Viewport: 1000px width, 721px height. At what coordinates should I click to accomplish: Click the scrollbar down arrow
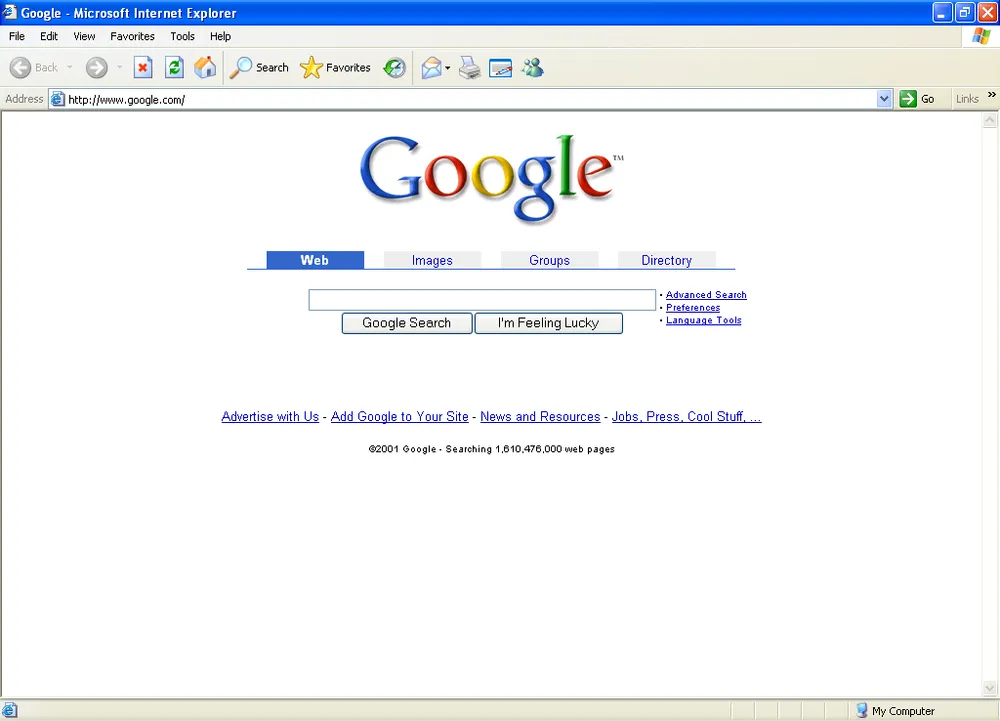tap(990, 688)
